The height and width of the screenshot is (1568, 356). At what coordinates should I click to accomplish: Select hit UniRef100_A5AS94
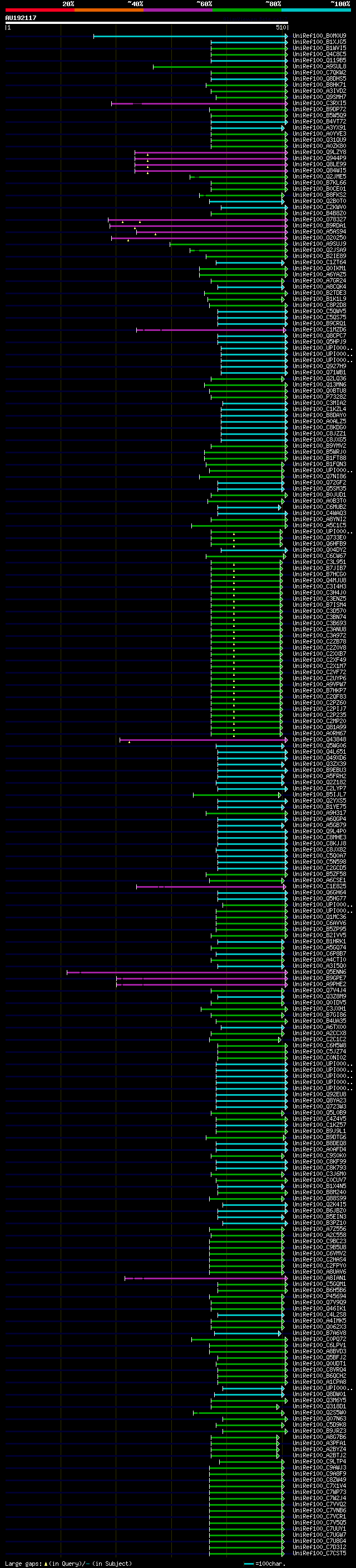[319, 231]
